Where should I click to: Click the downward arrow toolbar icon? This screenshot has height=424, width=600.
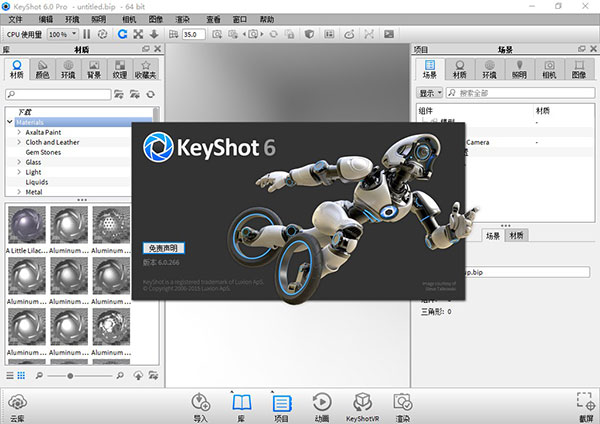tap(154, 34)
